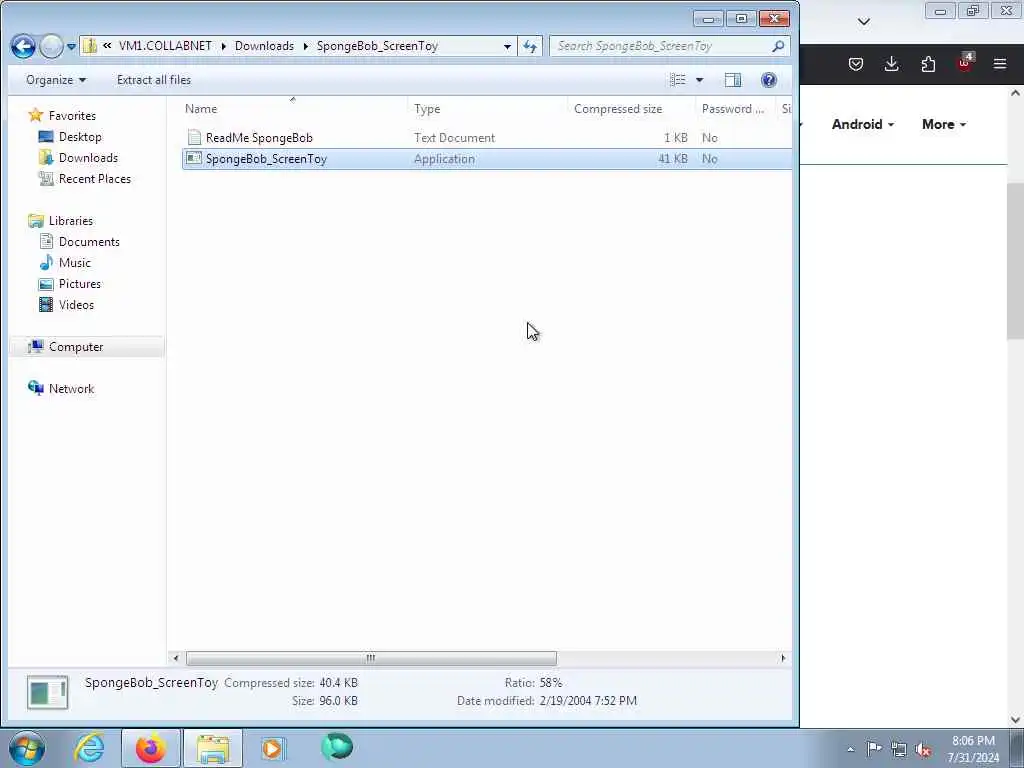Show hidden system tray icons
This screenshot has width=1024, height=768.
point(850,749)
